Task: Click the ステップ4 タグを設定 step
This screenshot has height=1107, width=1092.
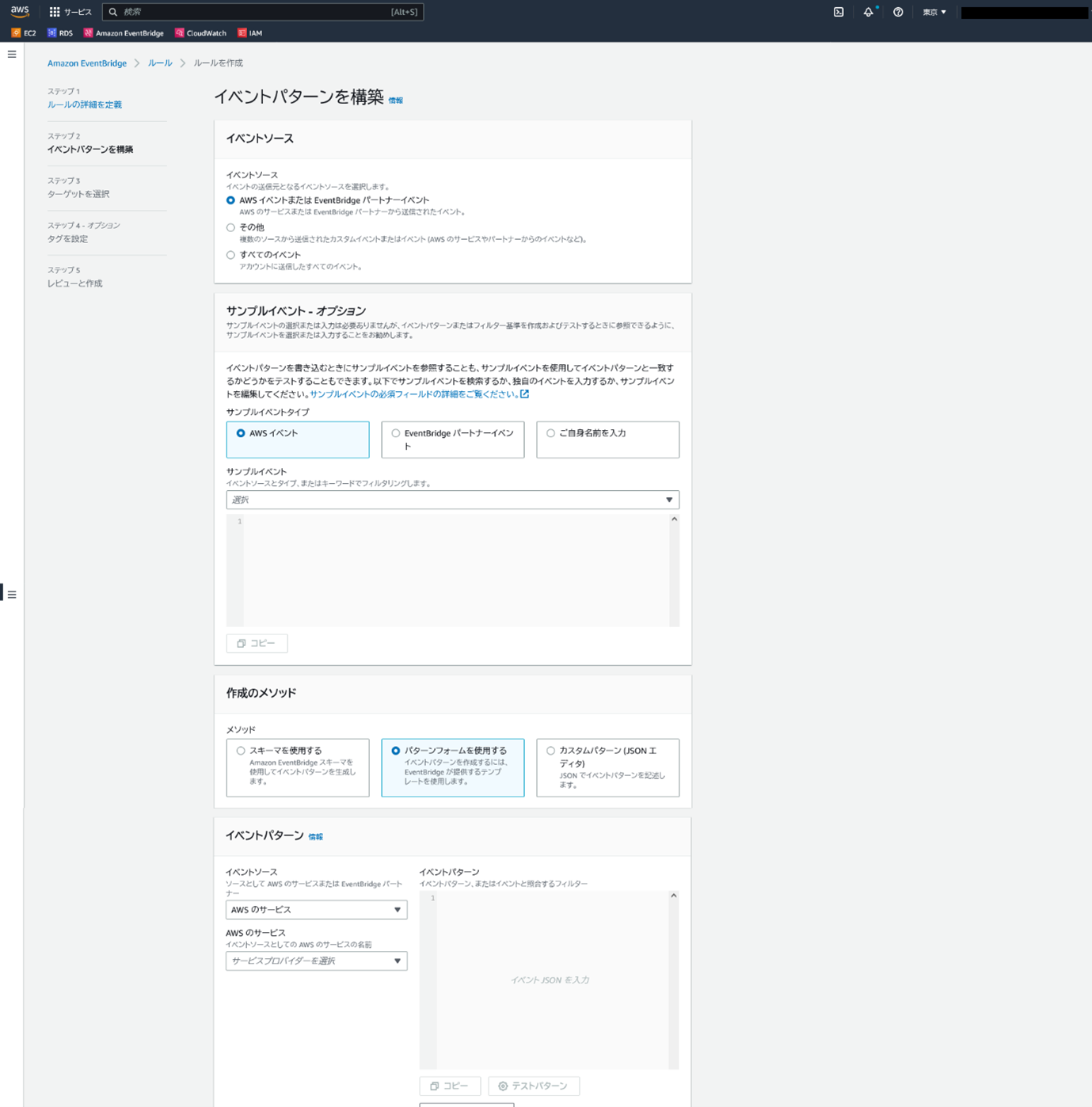Action: 67,238
